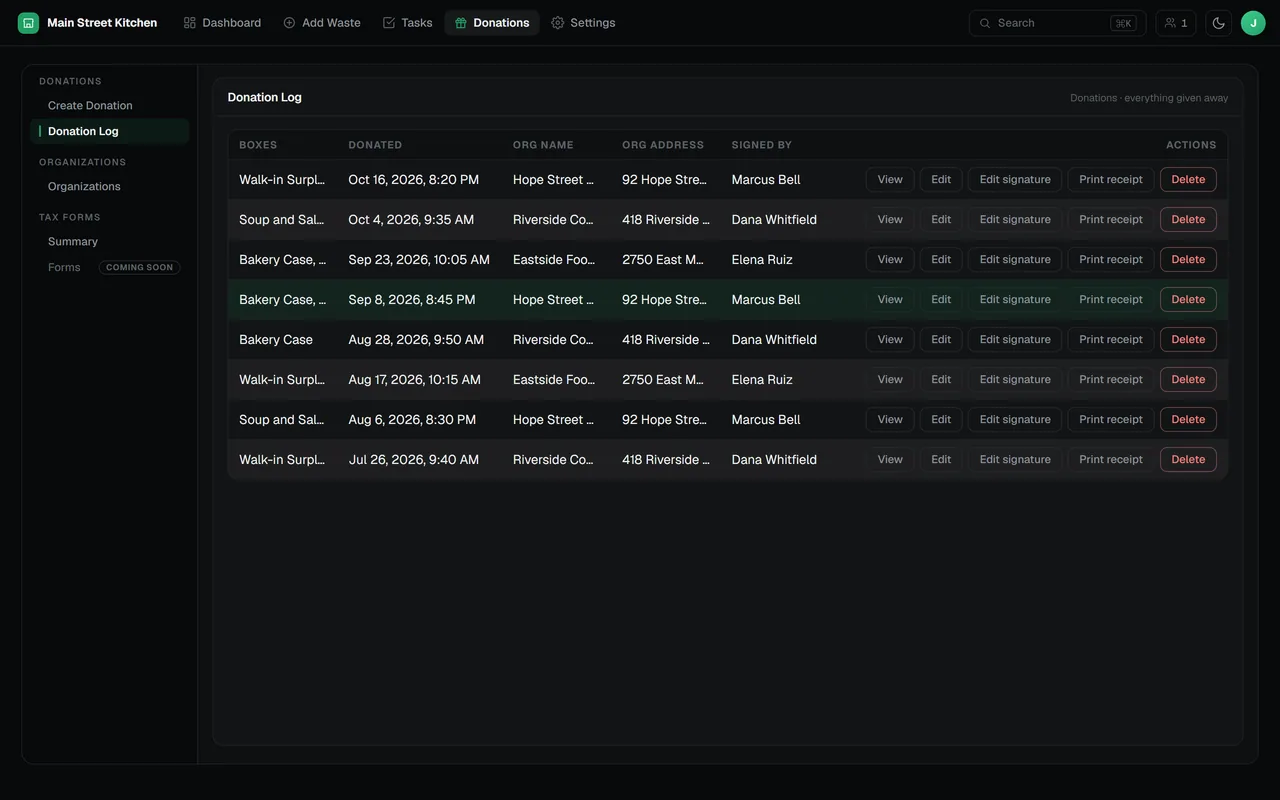This screenshot has height=800, width=1280.
Task: Click the Eastside Foo... org in Aug 17 row
Action: [x=553, y=380]
